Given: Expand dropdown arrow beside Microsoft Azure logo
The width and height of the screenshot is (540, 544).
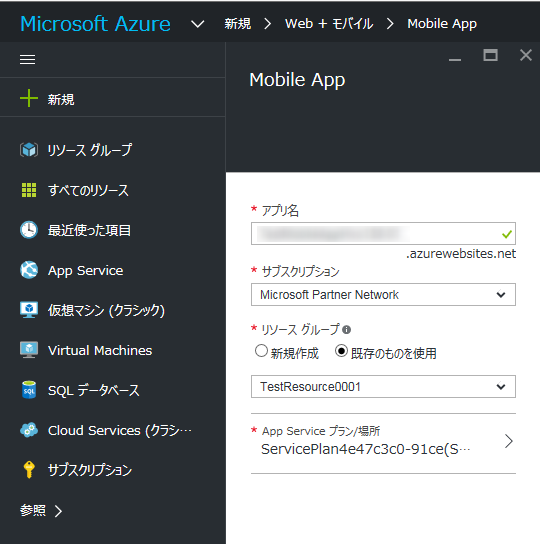Looking at the screenshot, I should (x=197, y=24).
